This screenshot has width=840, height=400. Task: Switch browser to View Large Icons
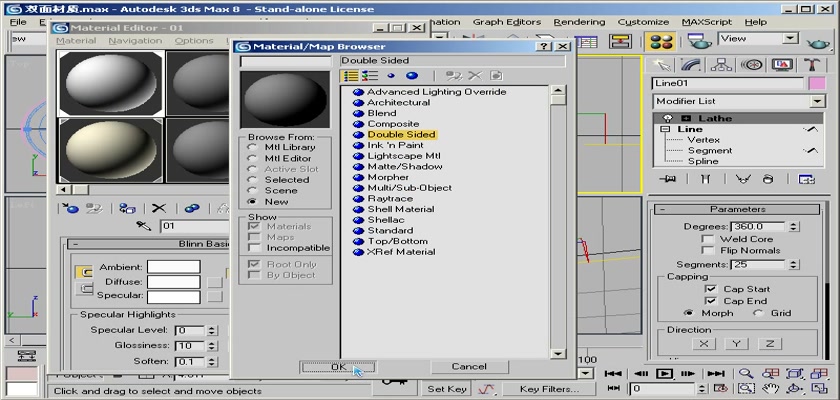pos(412,76)
